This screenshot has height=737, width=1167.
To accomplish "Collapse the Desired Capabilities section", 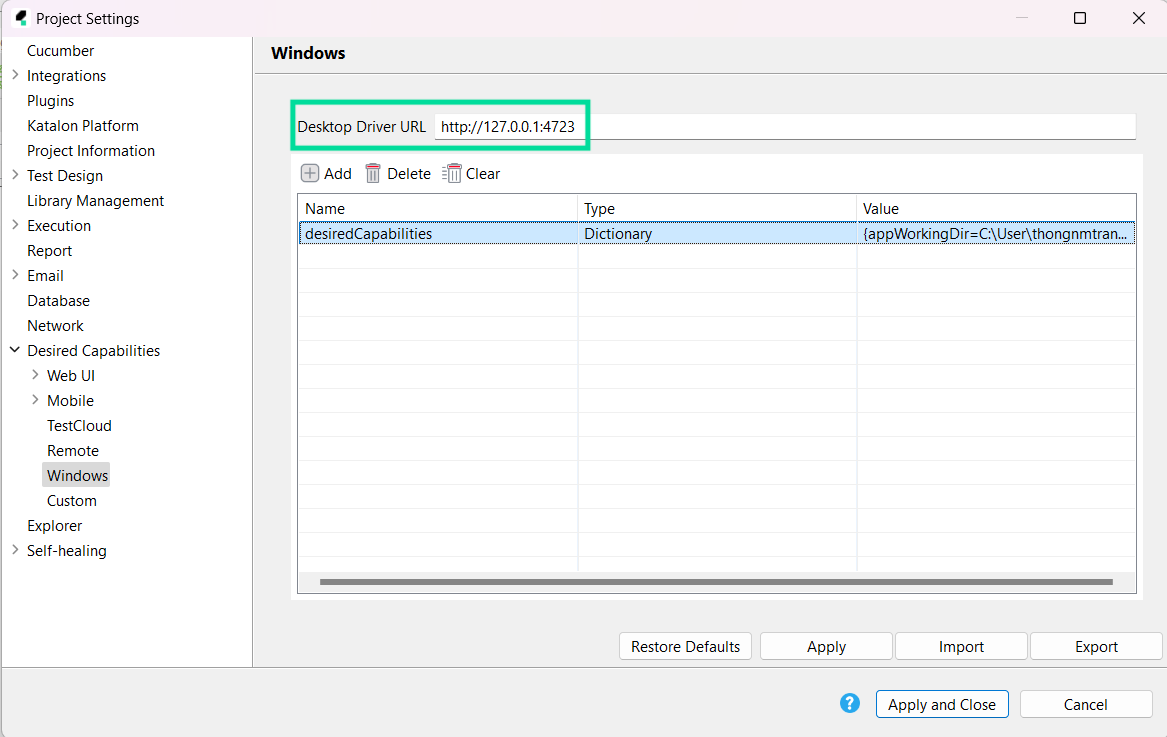I will click(14, 350).
